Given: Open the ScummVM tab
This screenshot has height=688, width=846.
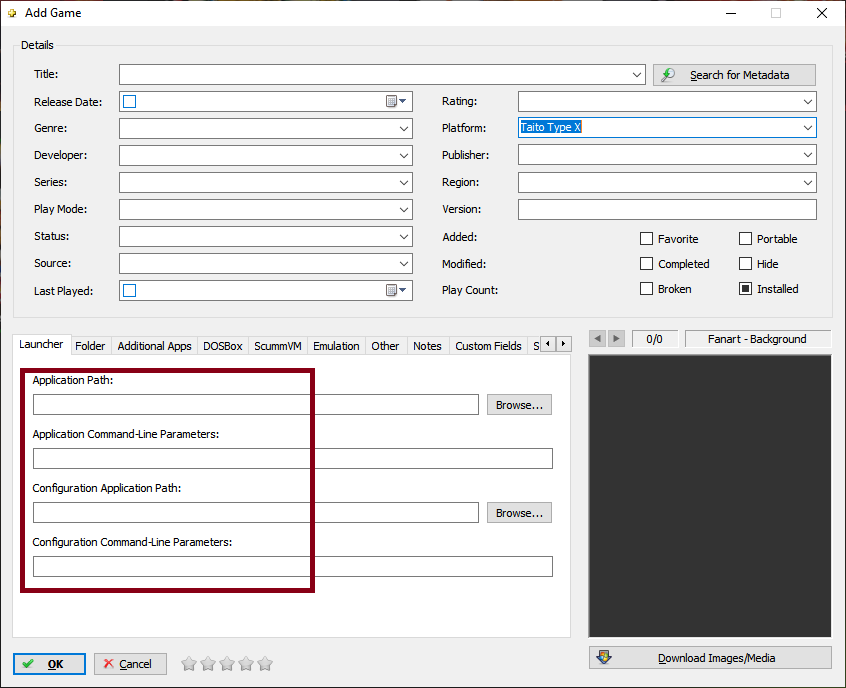Looking at the screenshot, I should 278,346.
